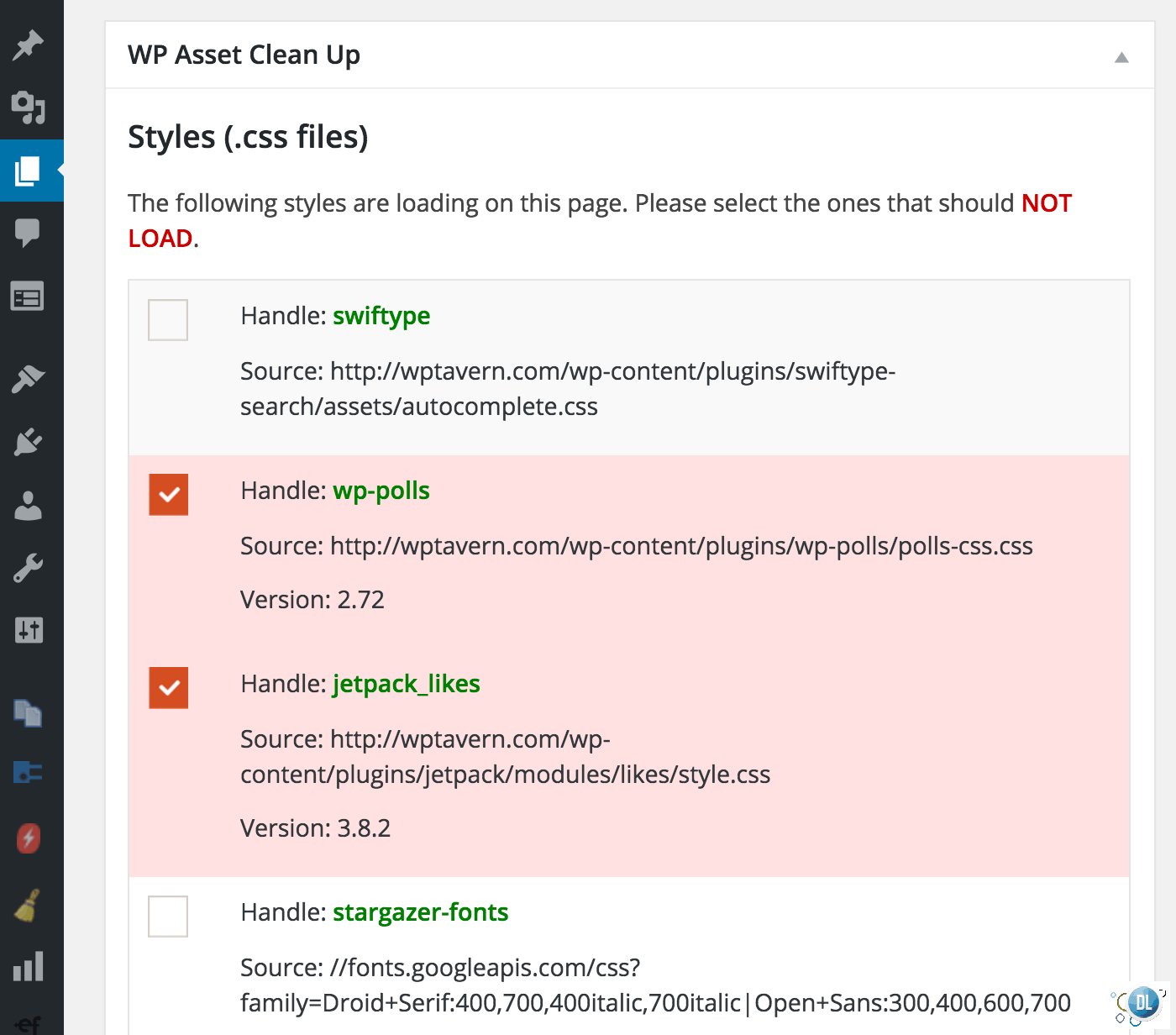Screen dimensions: 1176x1035
Task: Open Appearance via the paintbrush icon
Action: (28, 379)
